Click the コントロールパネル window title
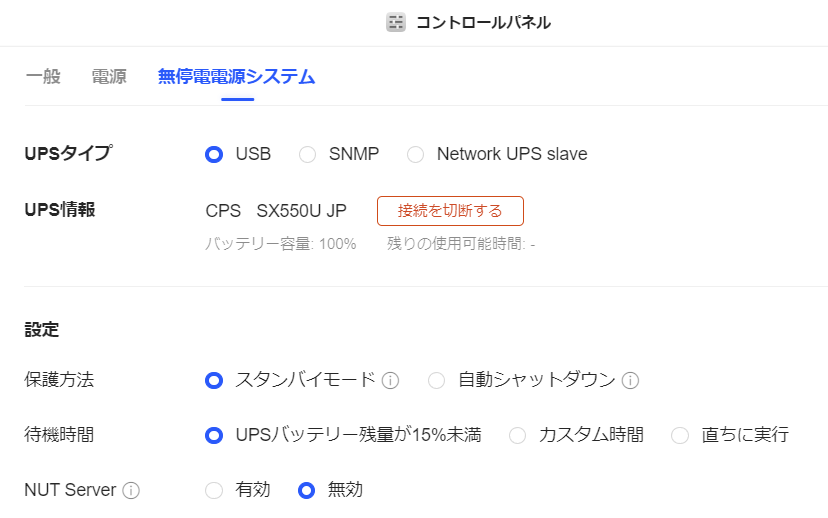 tap(483, 22)
